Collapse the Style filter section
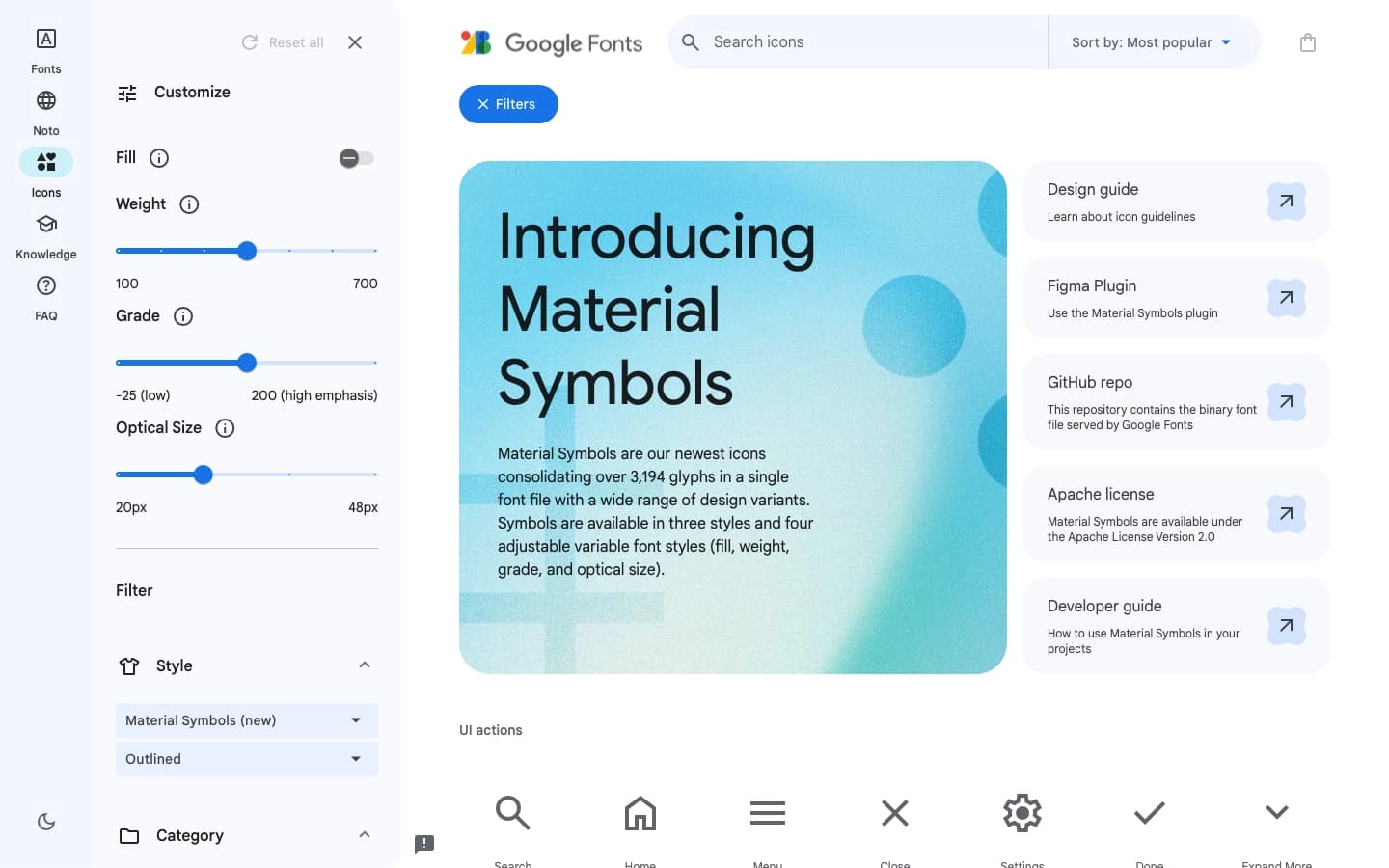The height and width of the screenshot is (868, 1389). (x=365, y=665)
